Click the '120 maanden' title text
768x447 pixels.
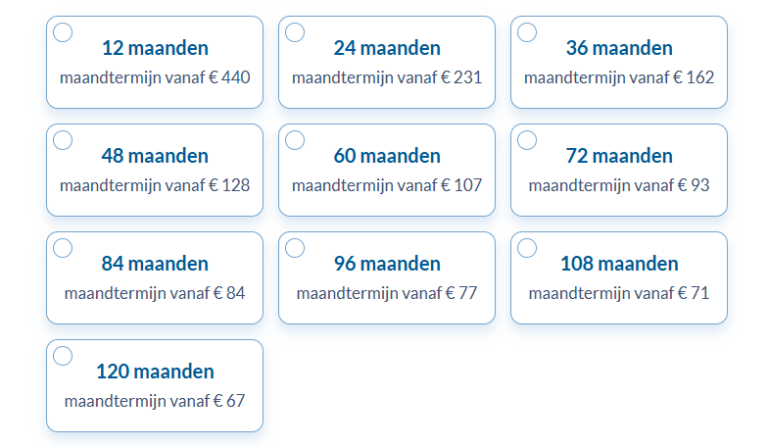pyautogui.click(x=155, y=372)
